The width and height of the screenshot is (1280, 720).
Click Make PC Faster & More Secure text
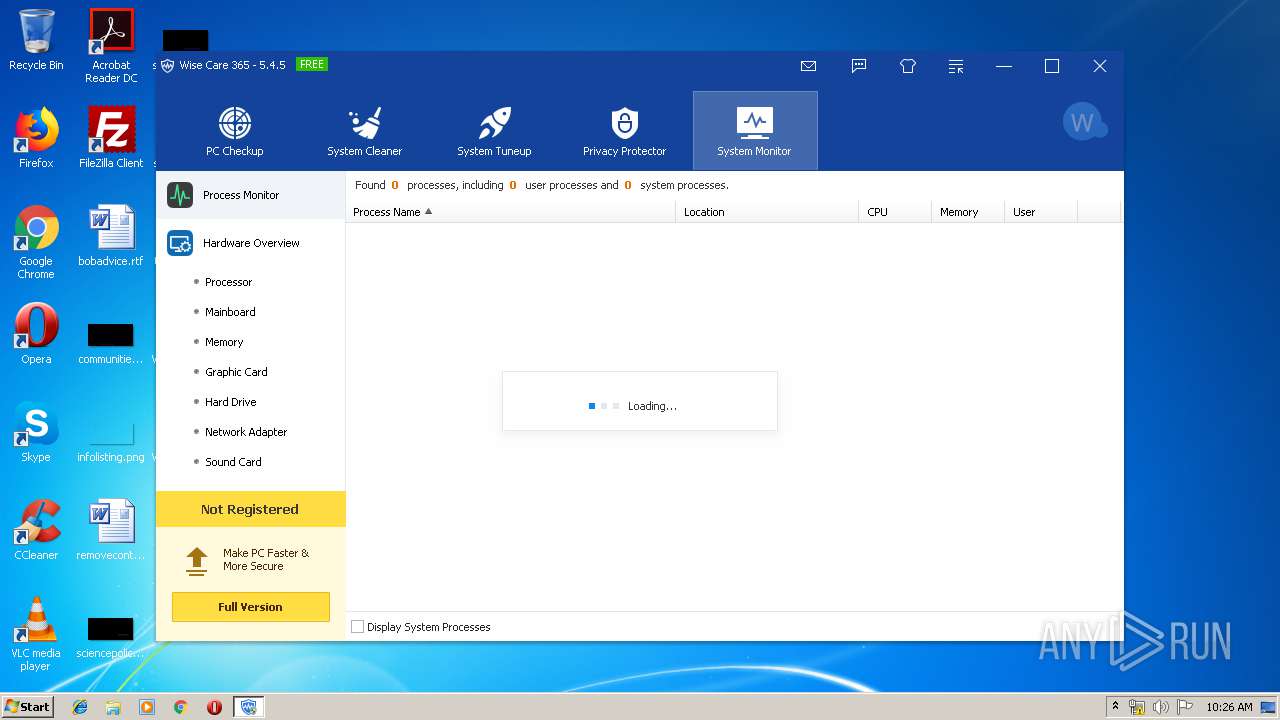266,559
